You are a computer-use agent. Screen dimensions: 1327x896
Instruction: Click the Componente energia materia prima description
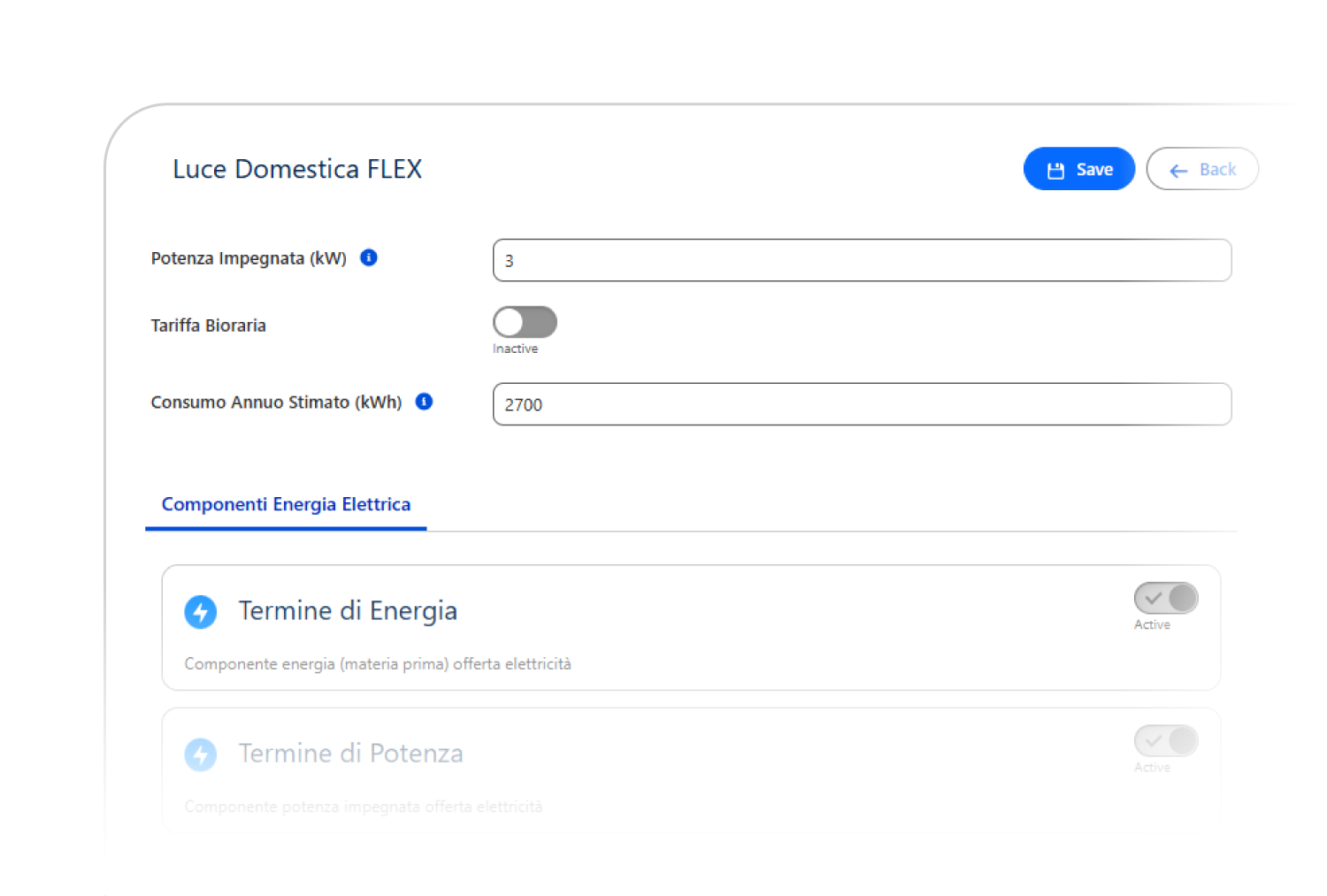[378, 663]
